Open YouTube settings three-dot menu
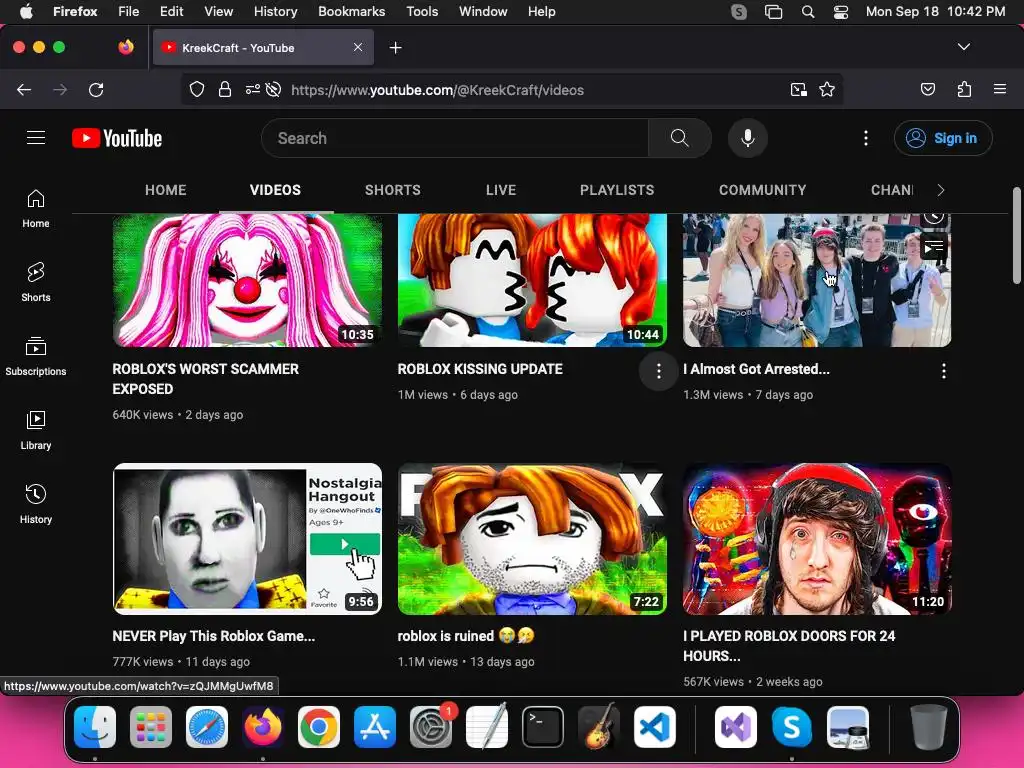The image size is (1024, 768). pyautogui.click(x=866, y=138)
